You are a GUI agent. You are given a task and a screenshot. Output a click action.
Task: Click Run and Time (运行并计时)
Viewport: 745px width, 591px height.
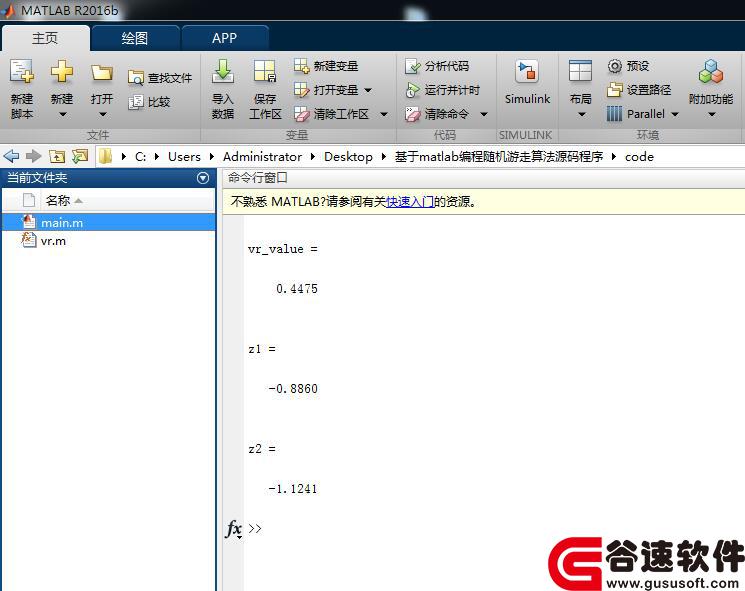(x=443, y=90)
